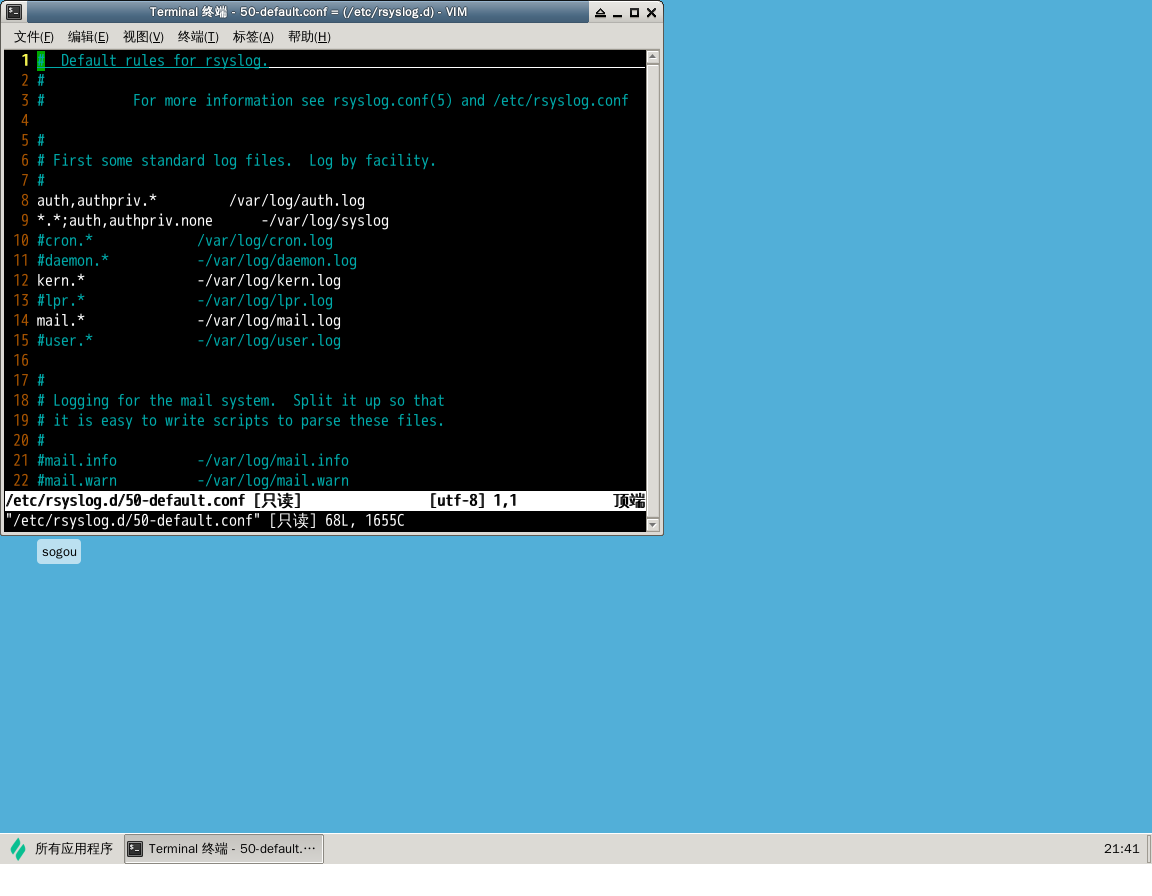Roll up the Terminal window with the shade button
1152x896 pixels.
pyautogui.click(x=600, y=13)
